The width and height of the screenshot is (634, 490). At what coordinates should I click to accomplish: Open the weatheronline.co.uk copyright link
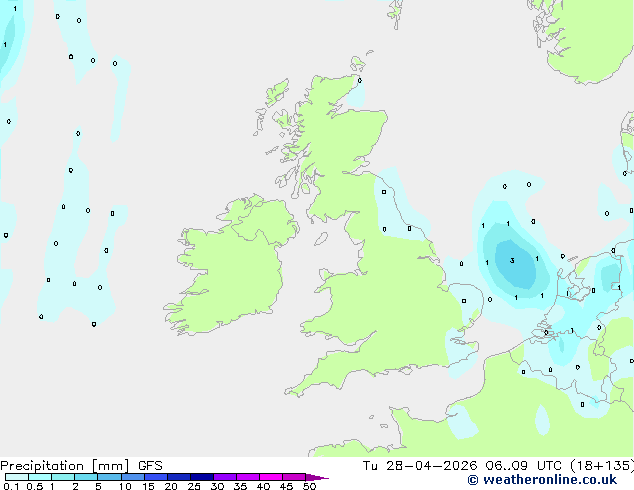tap(542, 480)
